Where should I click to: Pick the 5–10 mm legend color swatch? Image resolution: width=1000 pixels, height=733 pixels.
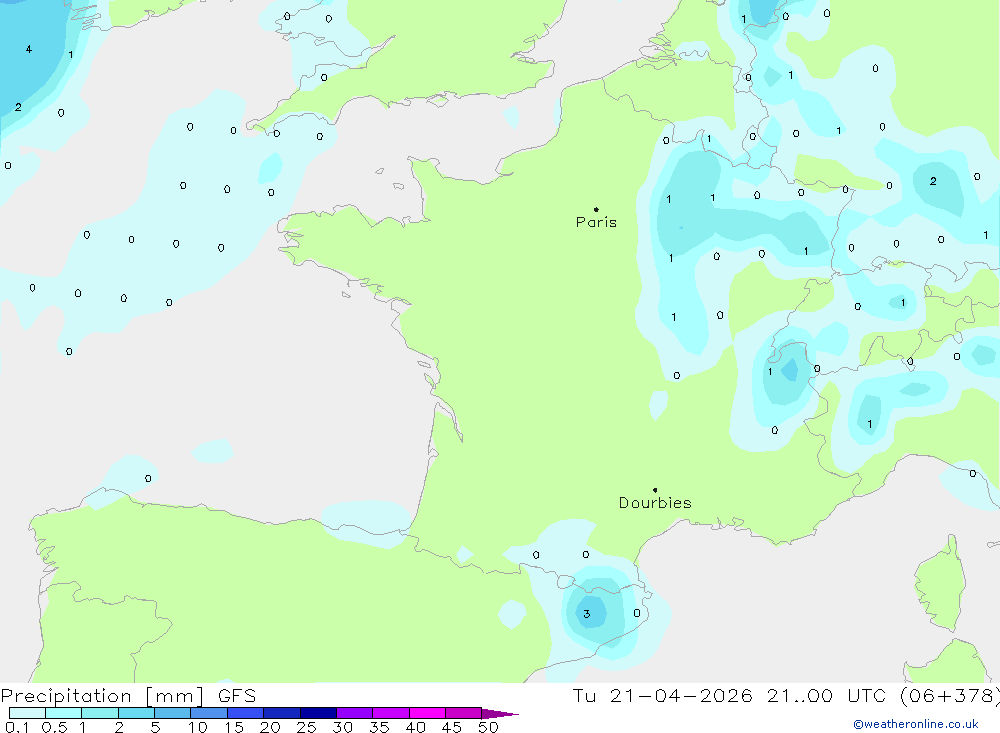[x=173, y=713]
